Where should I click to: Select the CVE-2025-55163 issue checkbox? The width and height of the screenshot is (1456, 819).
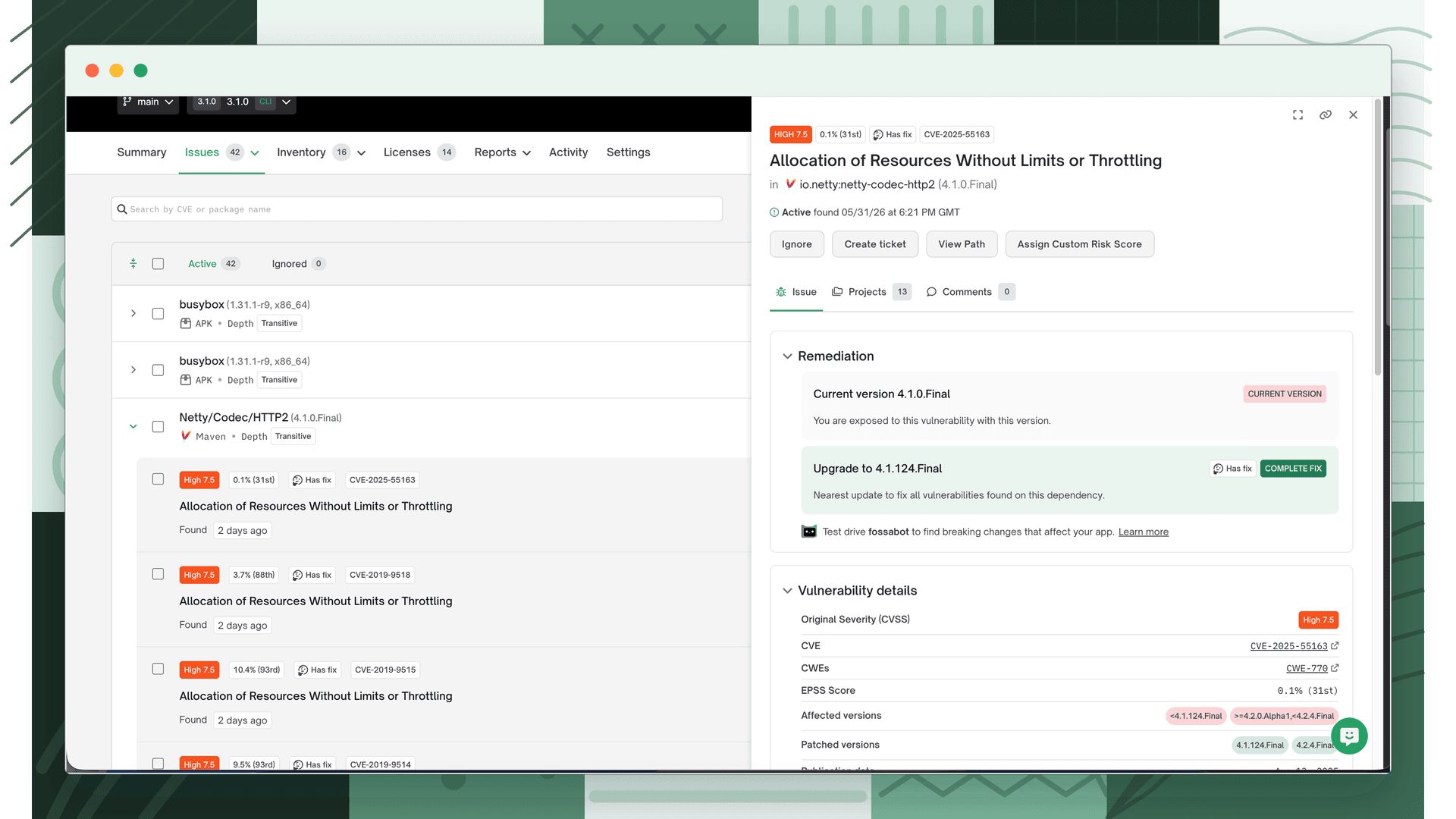click(x=158, y=479)
